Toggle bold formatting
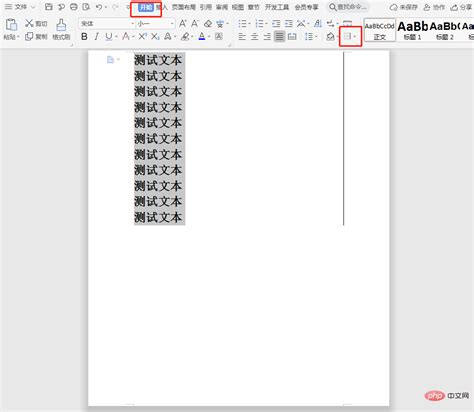474x412 pixels. 84,37
